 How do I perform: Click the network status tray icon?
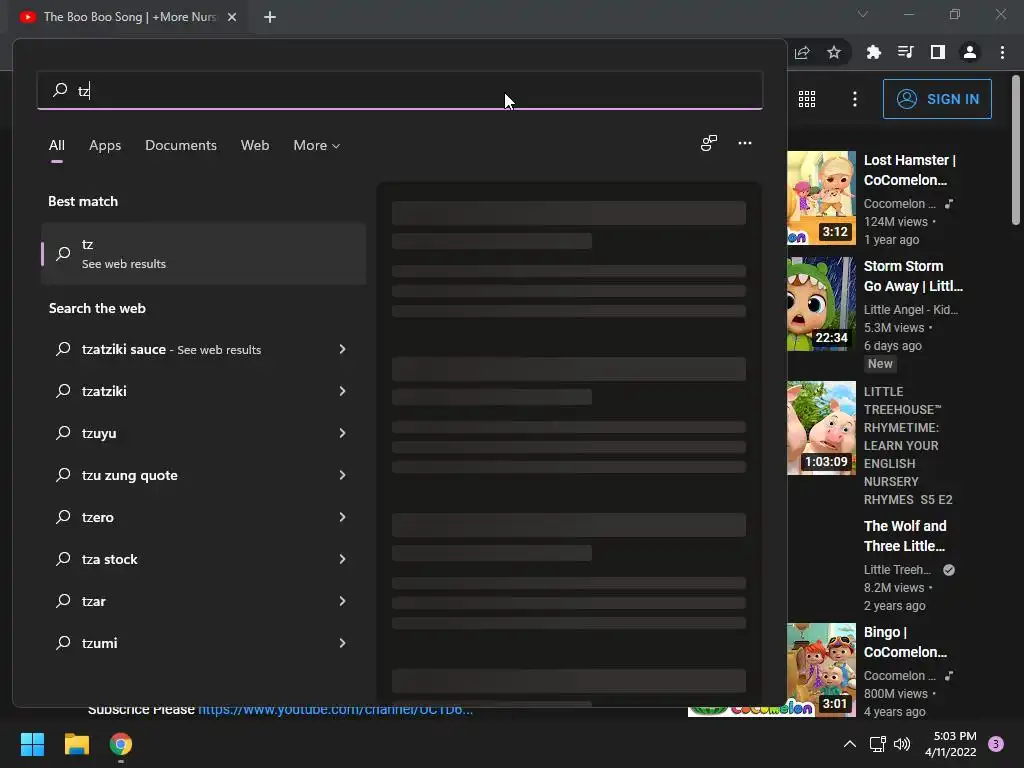click(877, 744)
